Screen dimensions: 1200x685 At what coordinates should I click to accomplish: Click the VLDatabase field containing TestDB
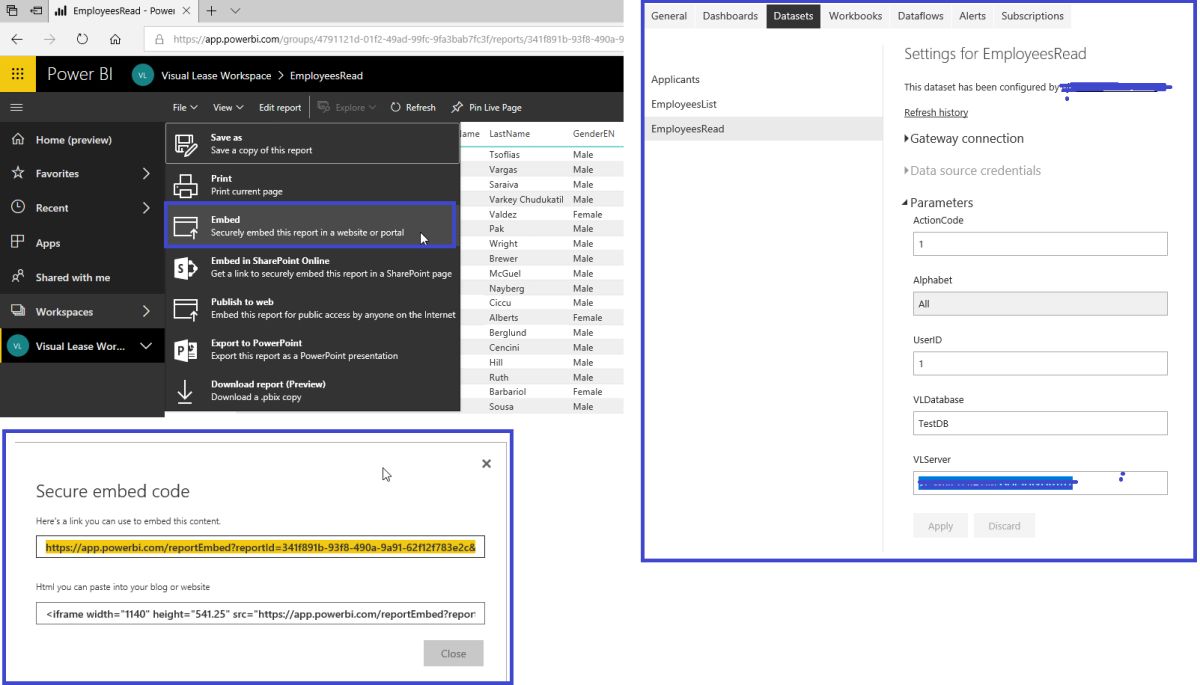1040,423
